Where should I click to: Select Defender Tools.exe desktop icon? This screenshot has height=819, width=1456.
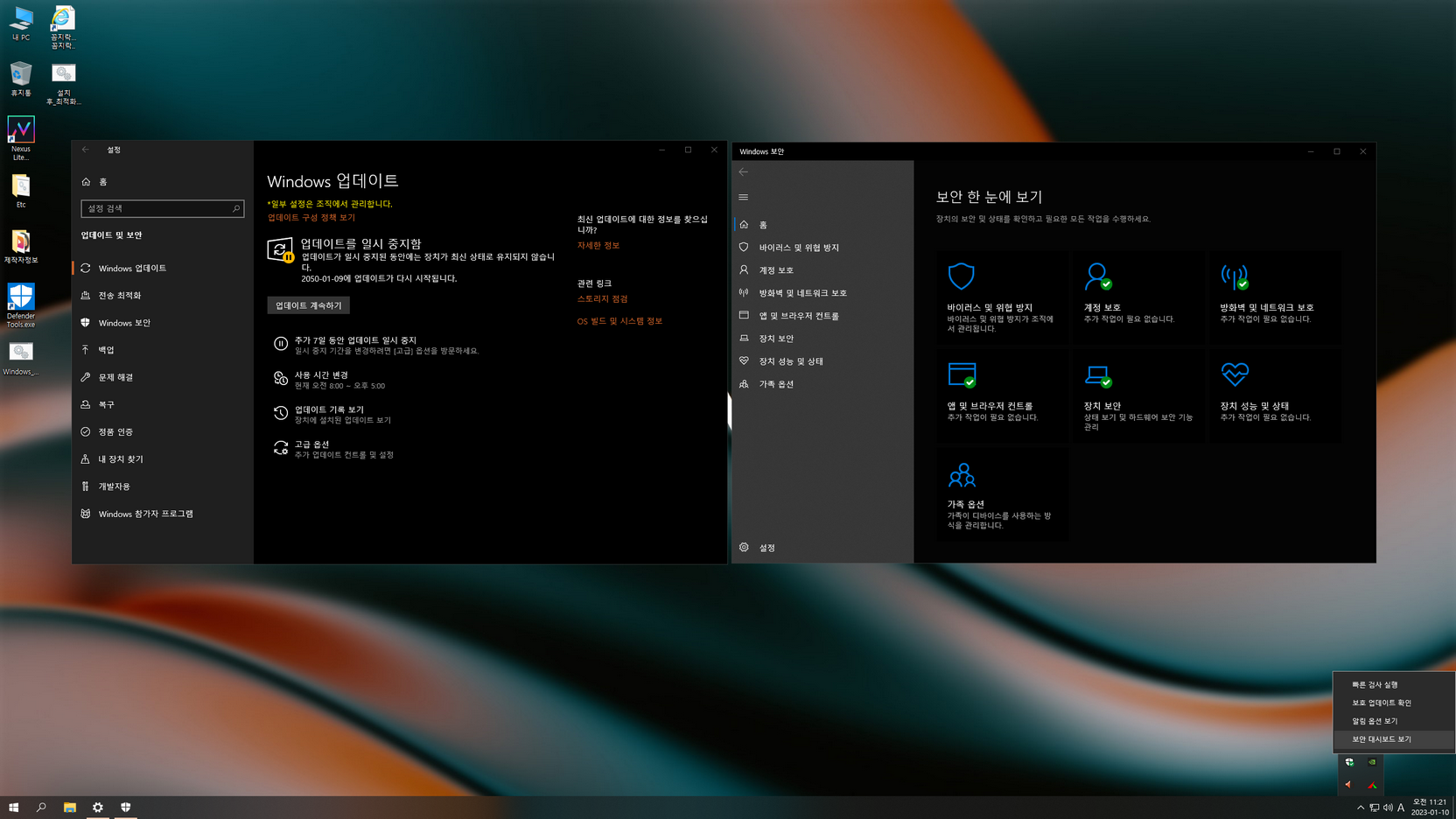(21, 305)
